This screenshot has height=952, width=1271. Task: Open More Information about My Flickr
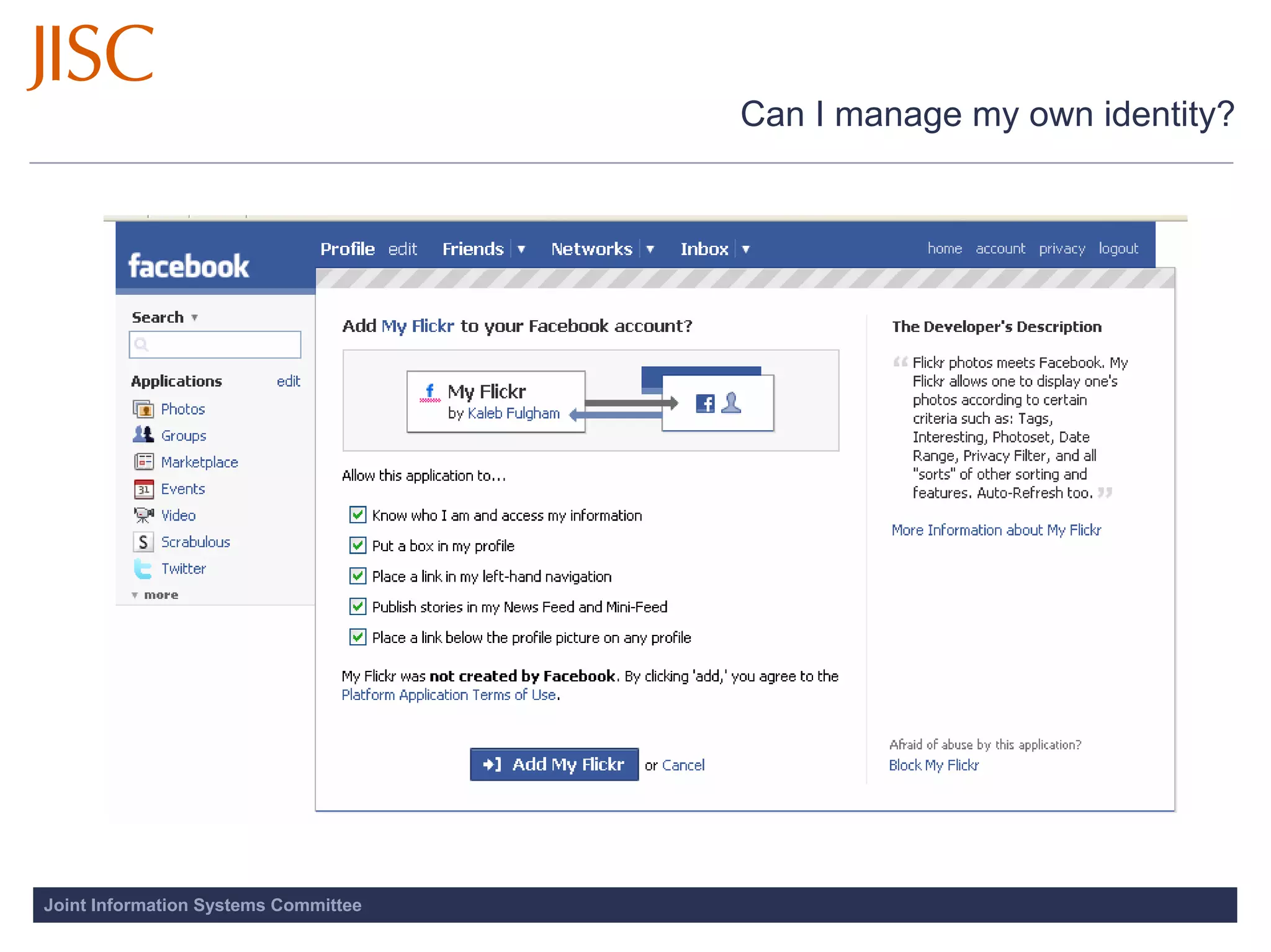point(996,530)
